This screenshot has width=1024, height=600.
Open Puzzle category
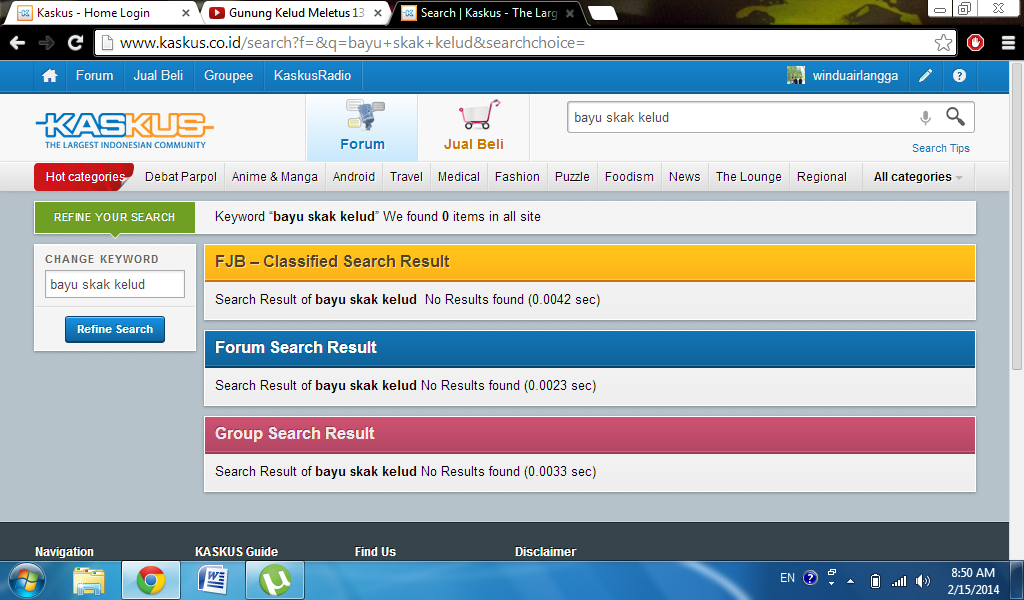pyautogui.click(x=572, y=177)
